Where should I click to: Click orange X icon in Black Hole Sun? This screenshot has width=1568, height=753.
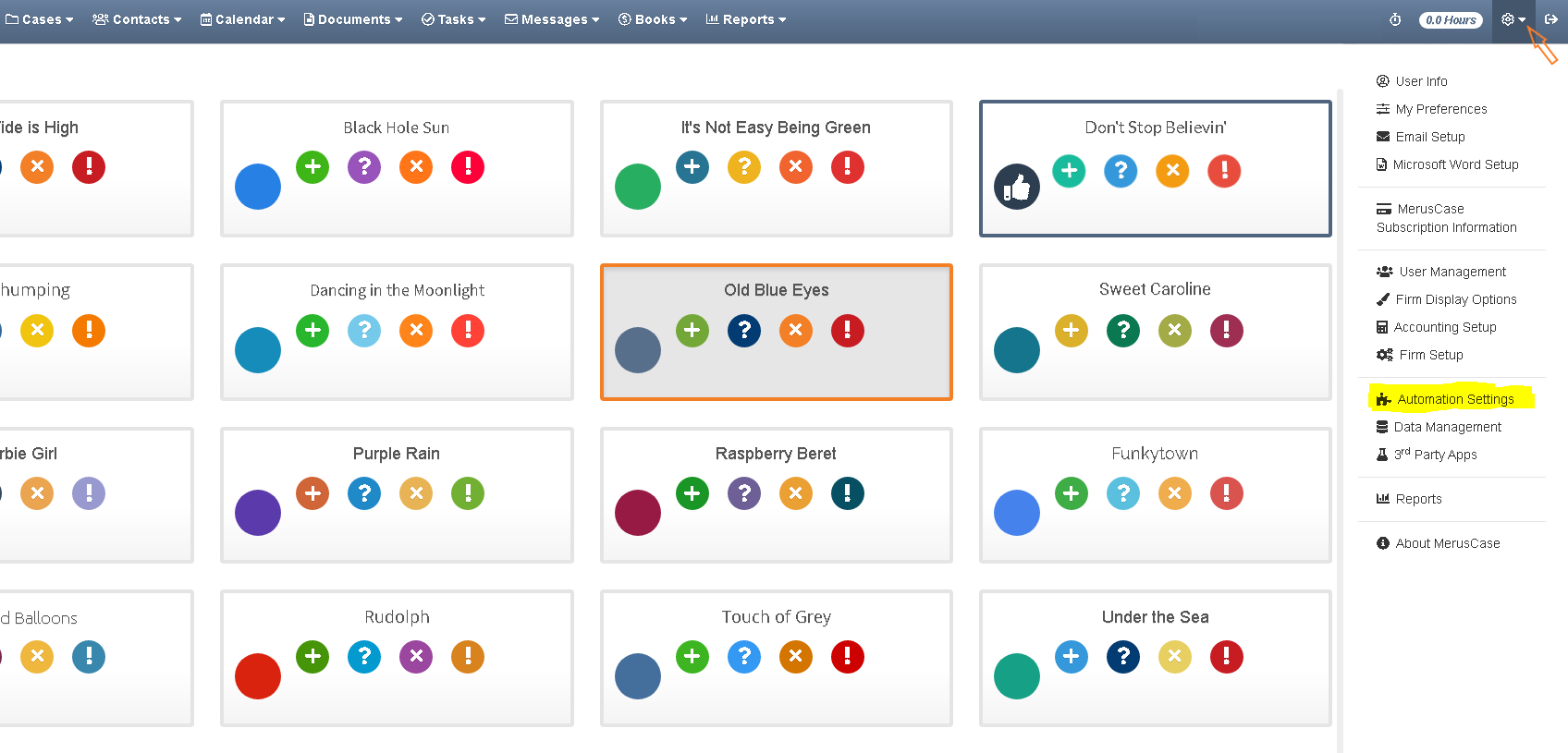coord(416,167)
